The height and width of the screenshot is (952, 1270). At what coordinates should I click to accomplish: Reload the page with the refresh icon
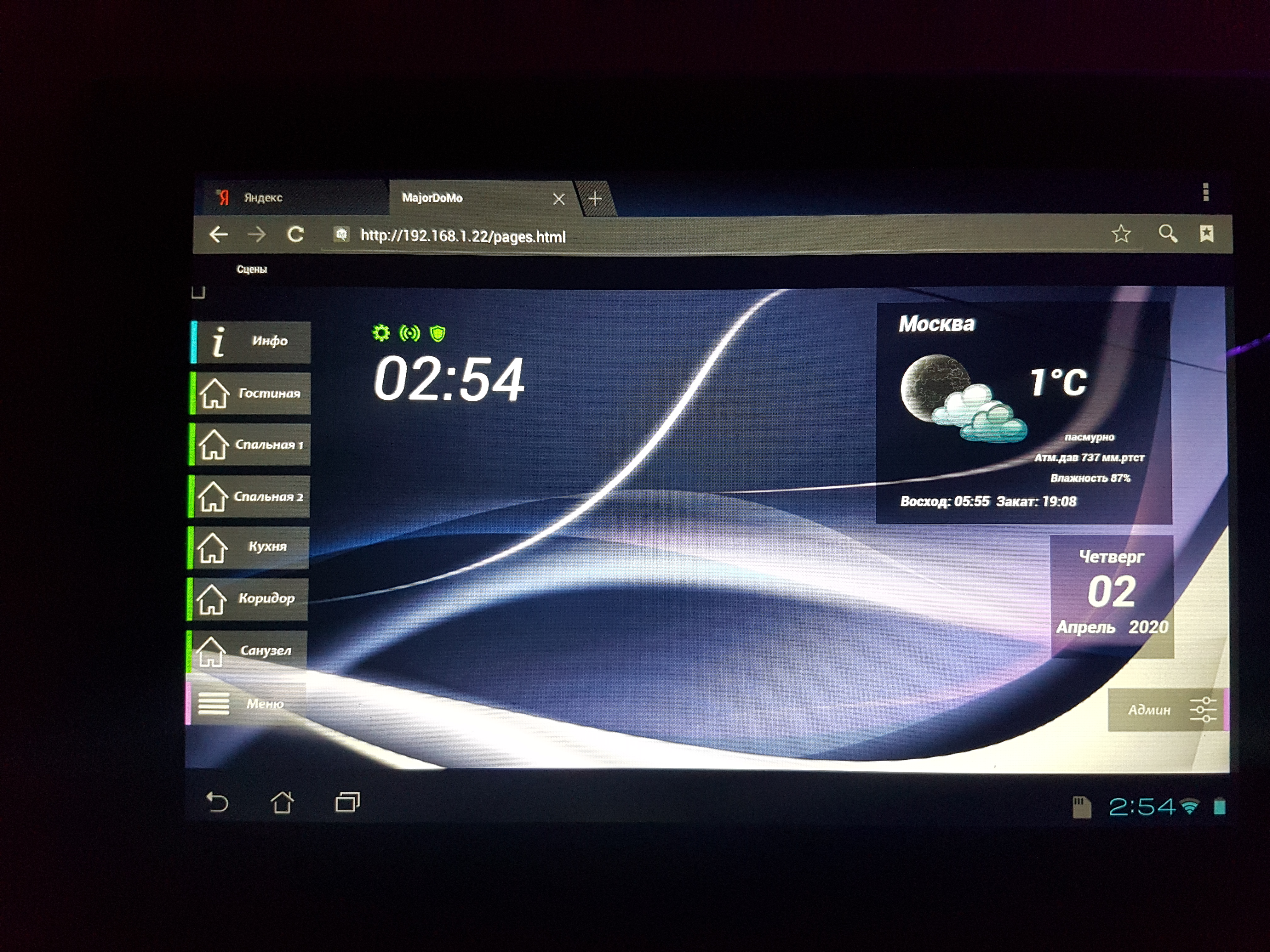click(x=296, y=234)
